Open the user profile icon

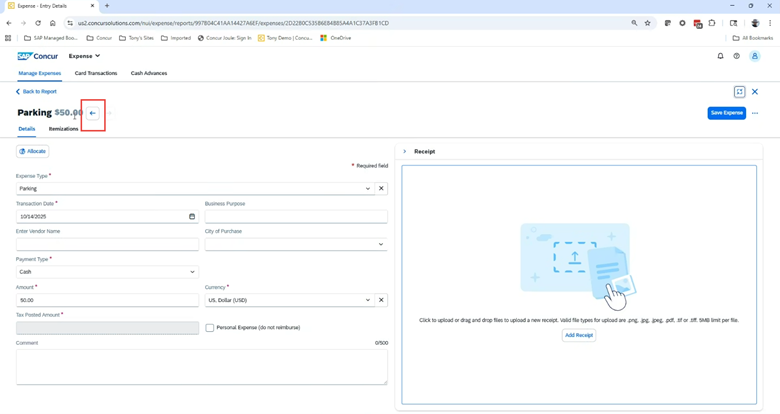tap(755, 56)
